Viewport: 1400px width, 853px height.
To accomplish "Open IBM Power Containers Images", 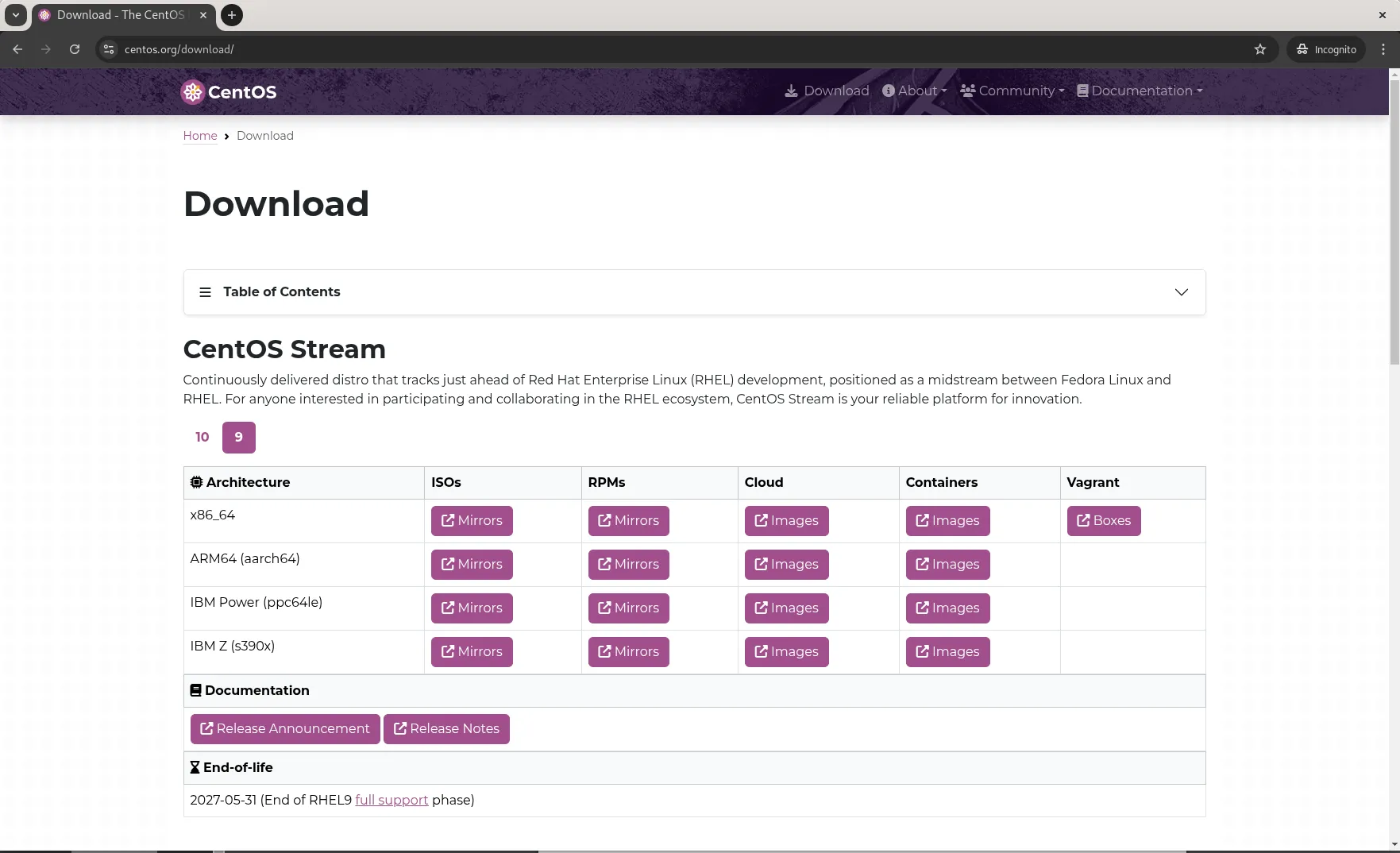I will coord(948,608).
